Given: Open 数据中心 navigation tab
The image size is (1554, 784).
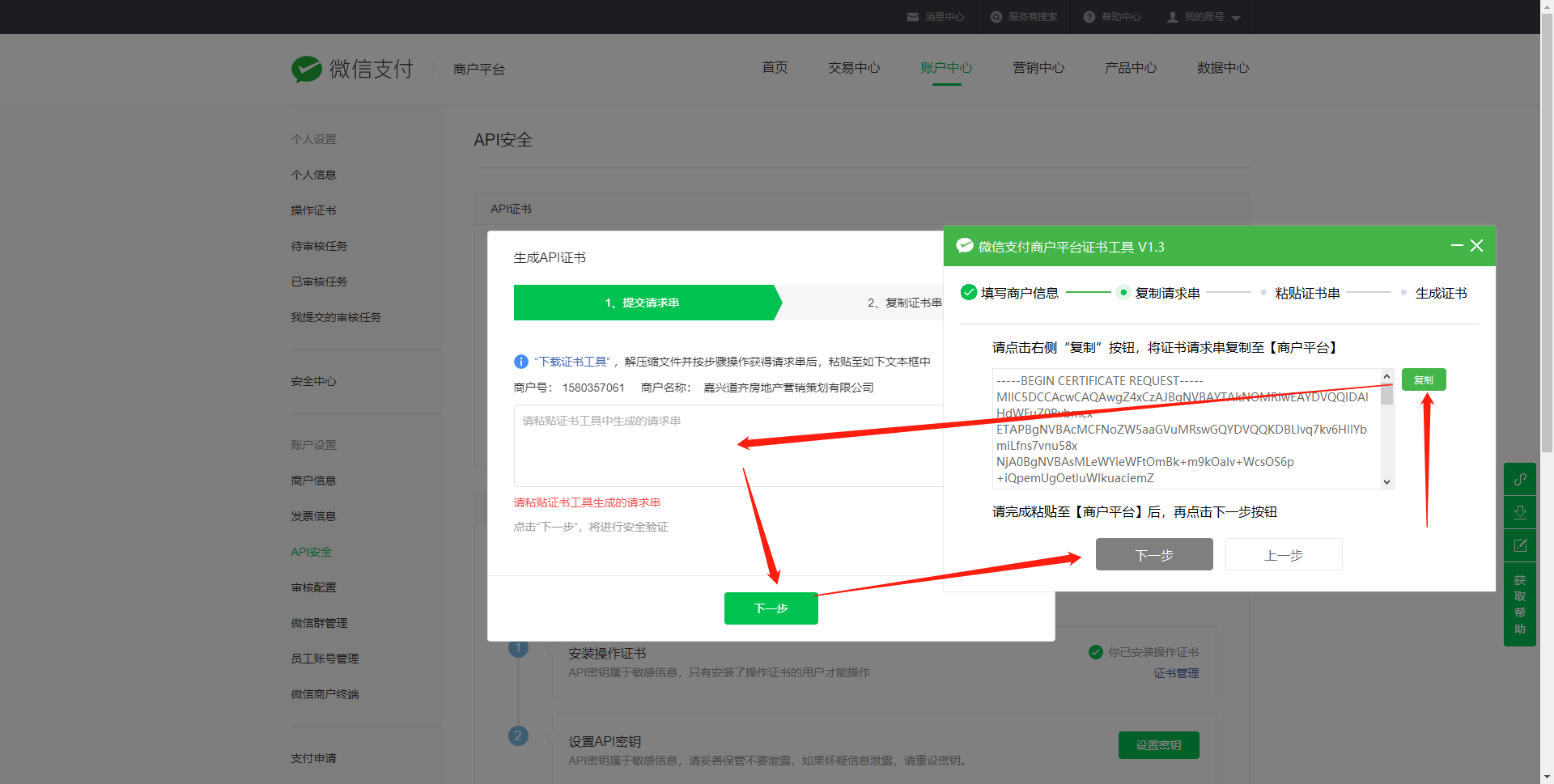Looking at the screenshot, I should 1223,68.
